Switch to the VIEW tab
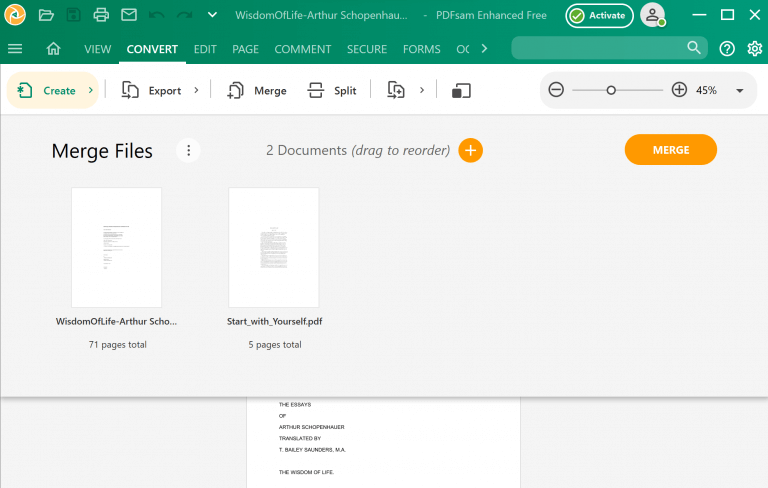The height and width of the screenshot is (488, 768). [97, 49]
